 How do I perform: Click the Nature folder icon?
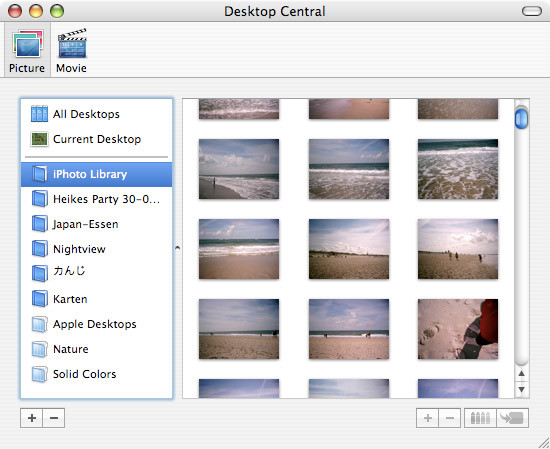pos(39,349)
